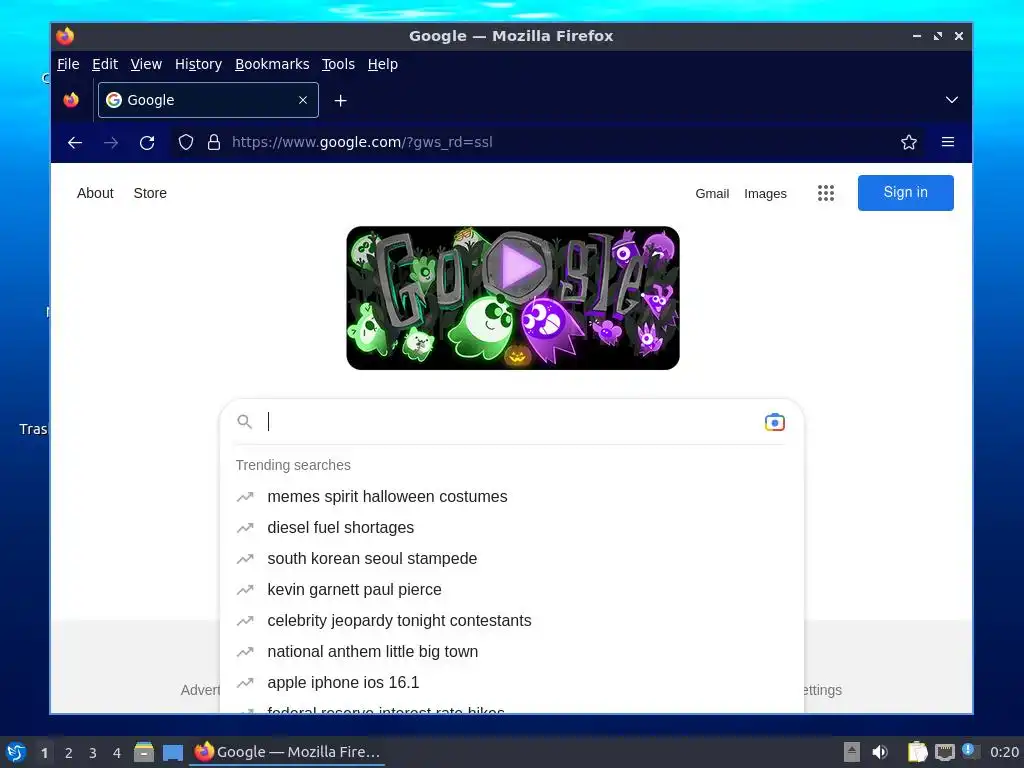Select suggestion national anthem little big town
Viewport: 1024px width, 768px height.
coord(511,651)
